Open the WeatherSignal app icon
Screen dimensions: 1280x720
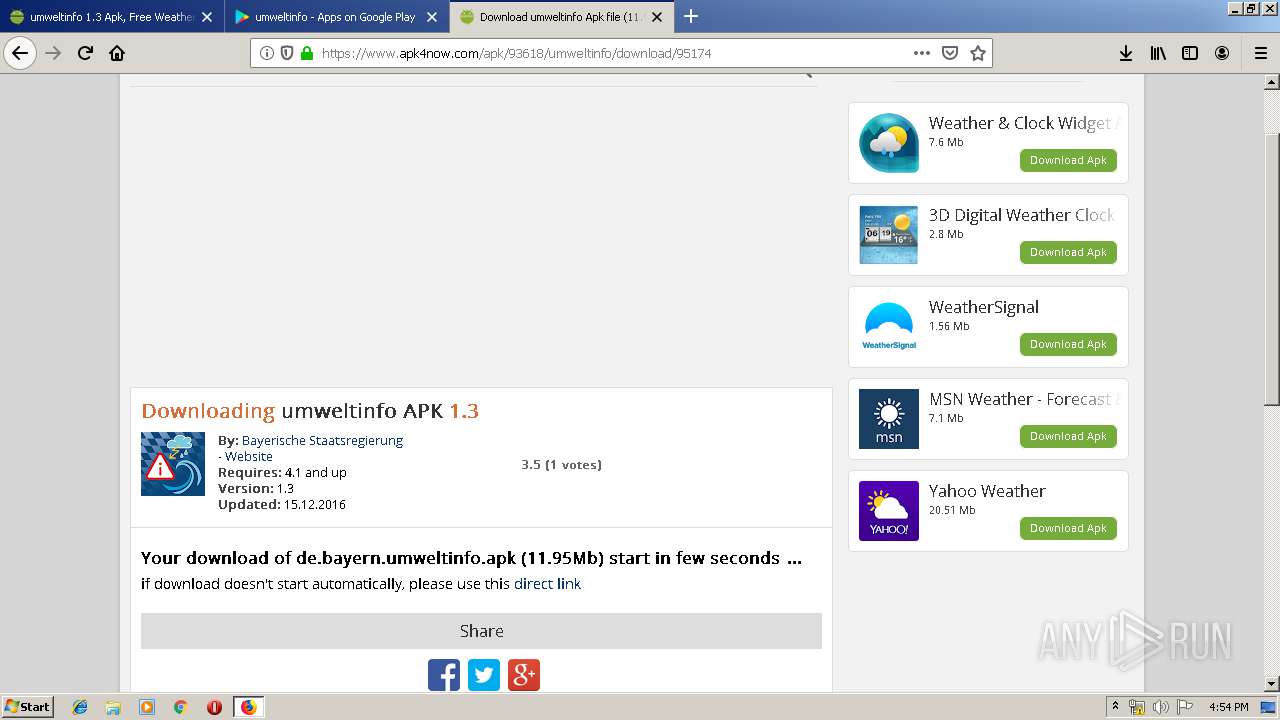pos(889,327)
